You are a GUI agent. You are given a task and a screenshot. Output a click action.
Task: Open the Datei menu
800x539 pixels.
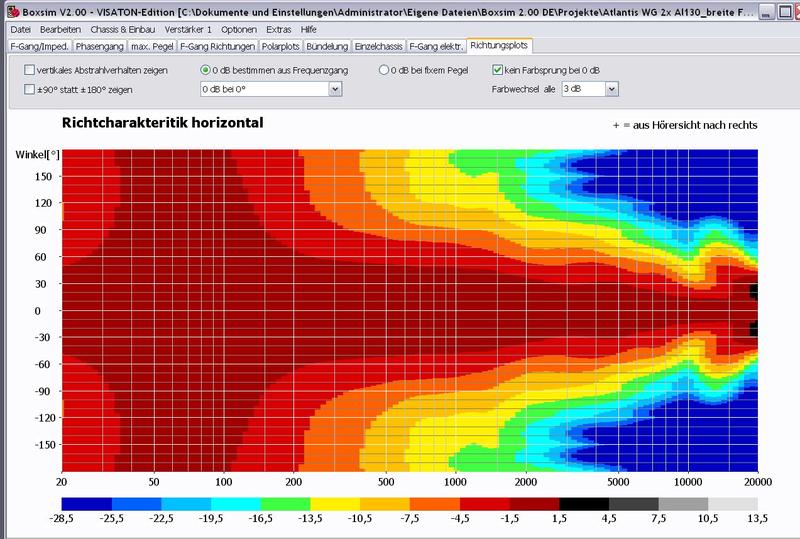[20, 31]
